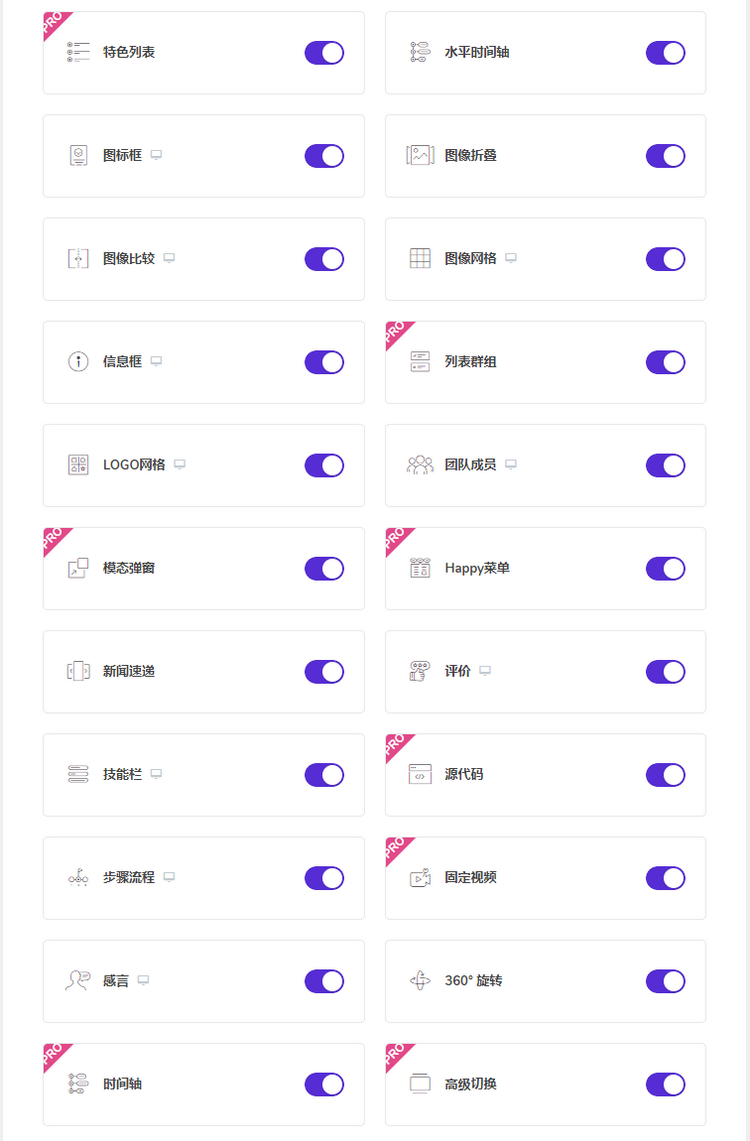Click the 模态弹窗 widget label
This screenshot has width=750, height=1141.
[129, 568]
